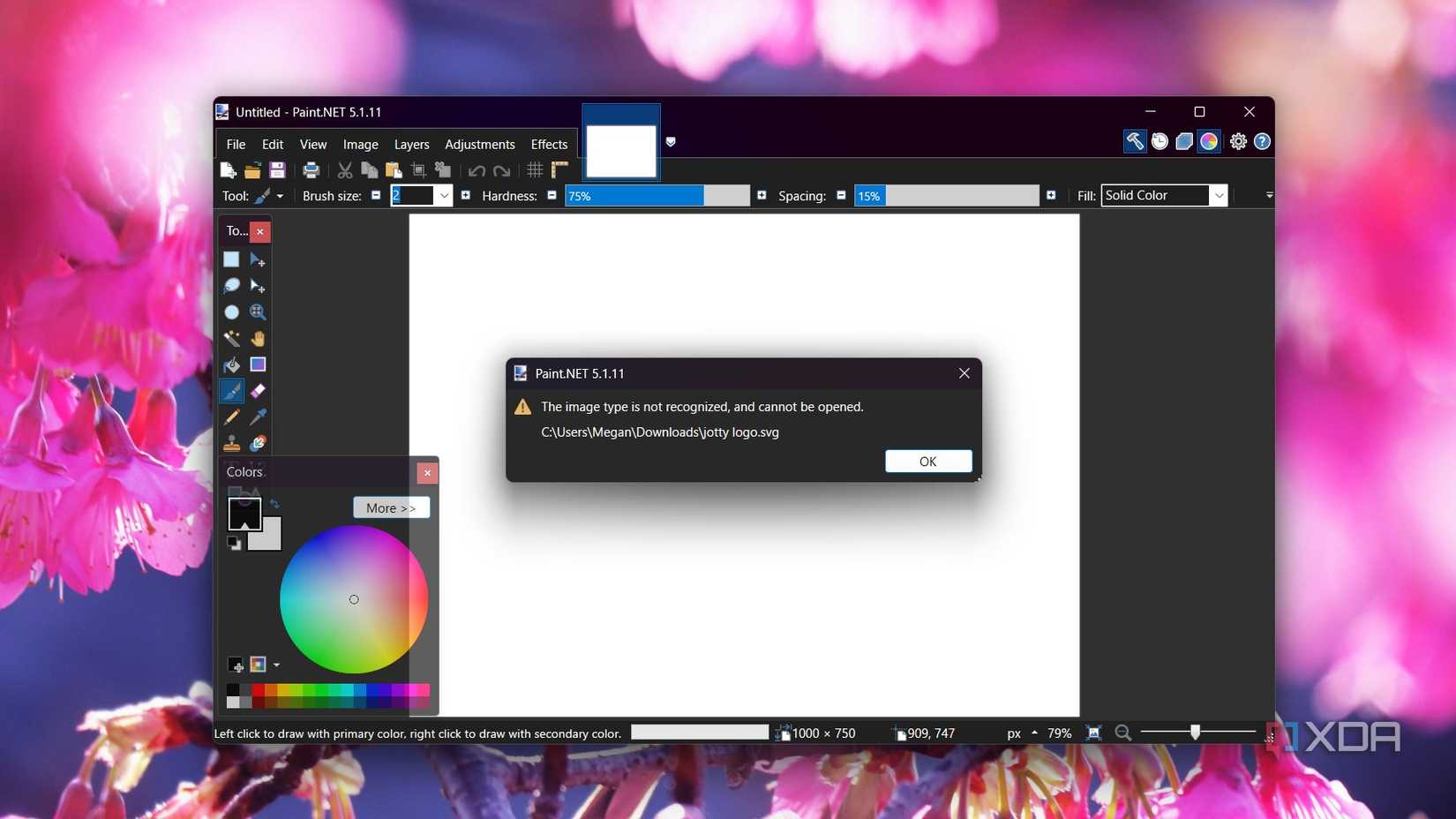Open the palette management dropdown arrow
Viewport: 1456px width, 819px height.
(276, 665)
